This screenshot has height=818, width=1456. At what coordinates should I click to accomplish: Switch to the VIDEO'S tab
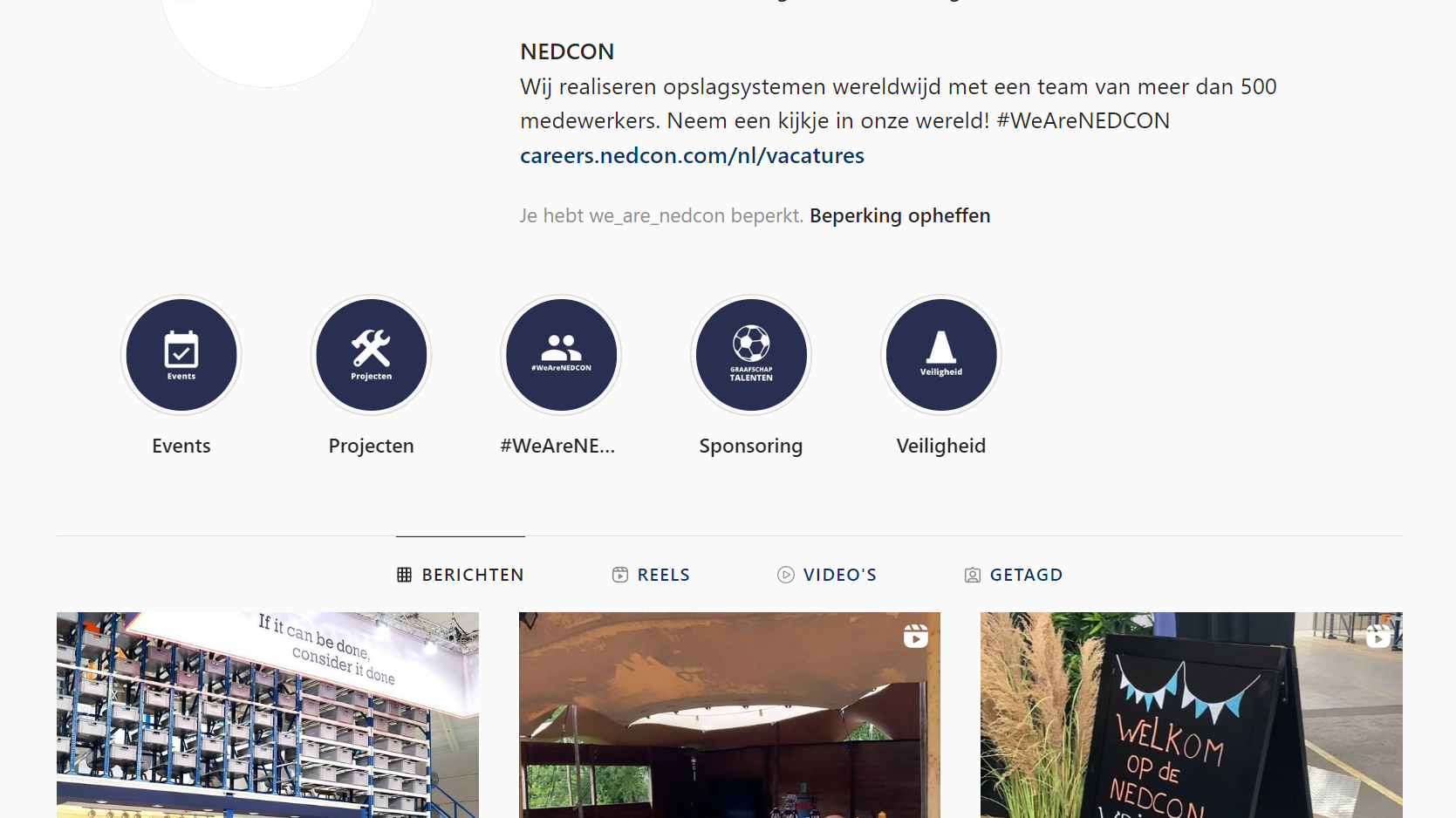pos(827,575)
